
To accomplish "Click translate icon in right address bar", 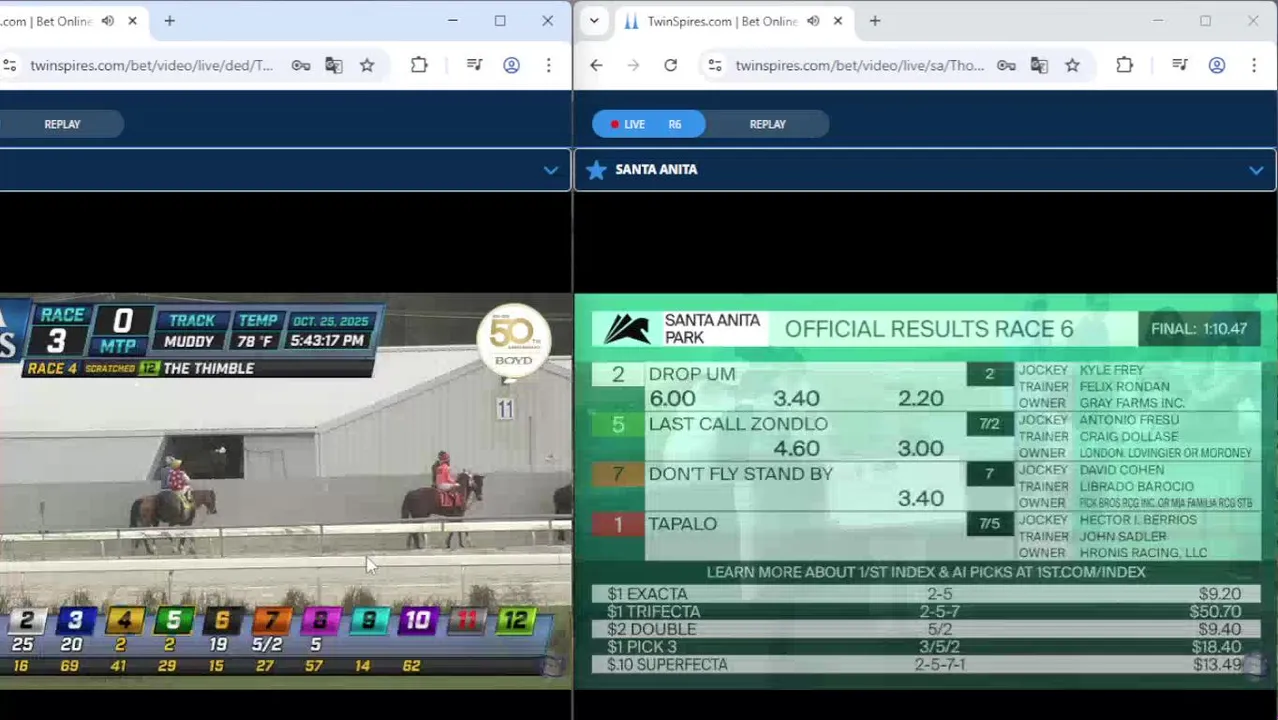I will [x=1039, y=66].
